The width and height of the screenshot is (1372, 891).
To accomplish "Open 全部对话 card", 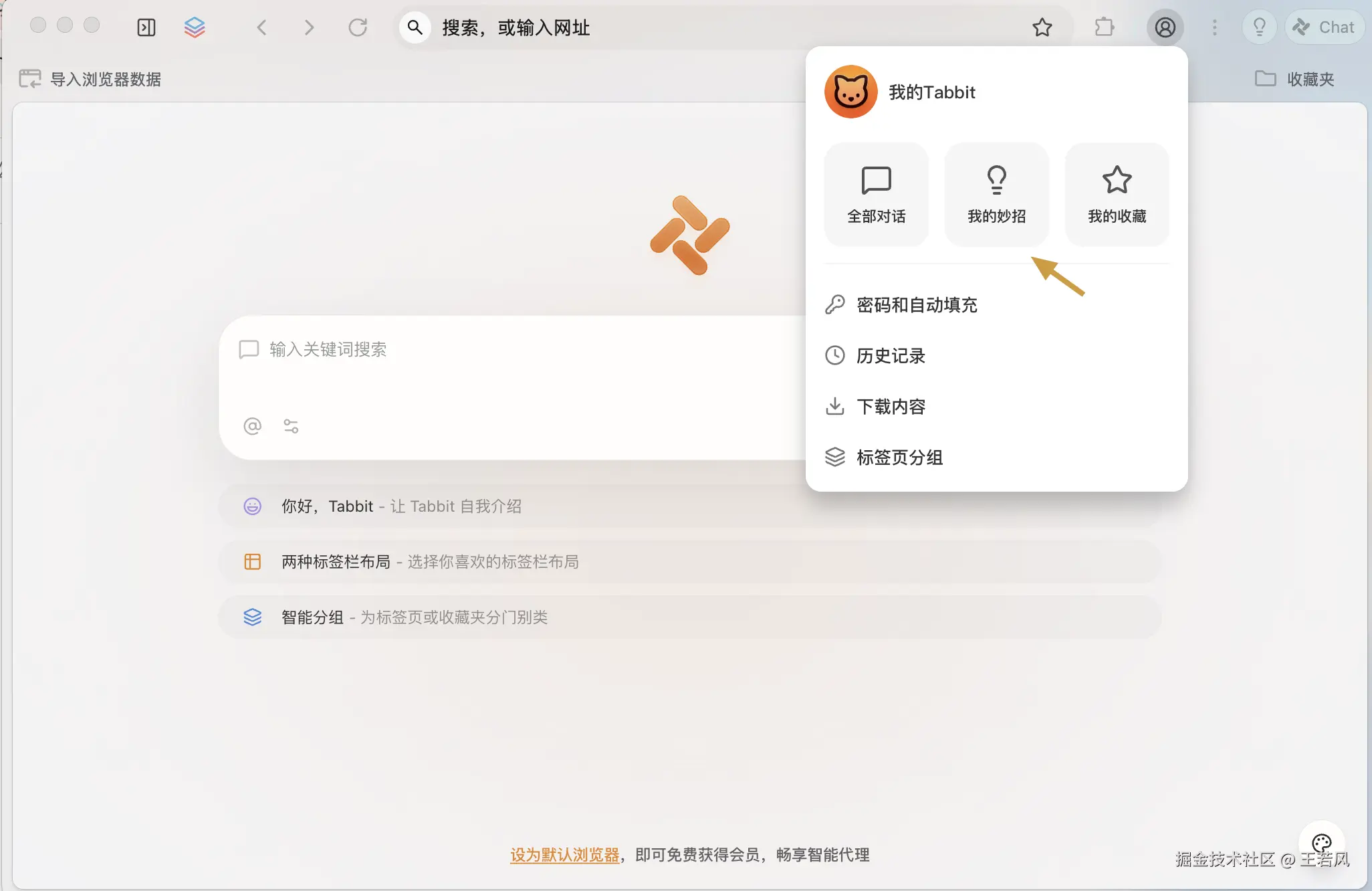I will click(876, 194).
